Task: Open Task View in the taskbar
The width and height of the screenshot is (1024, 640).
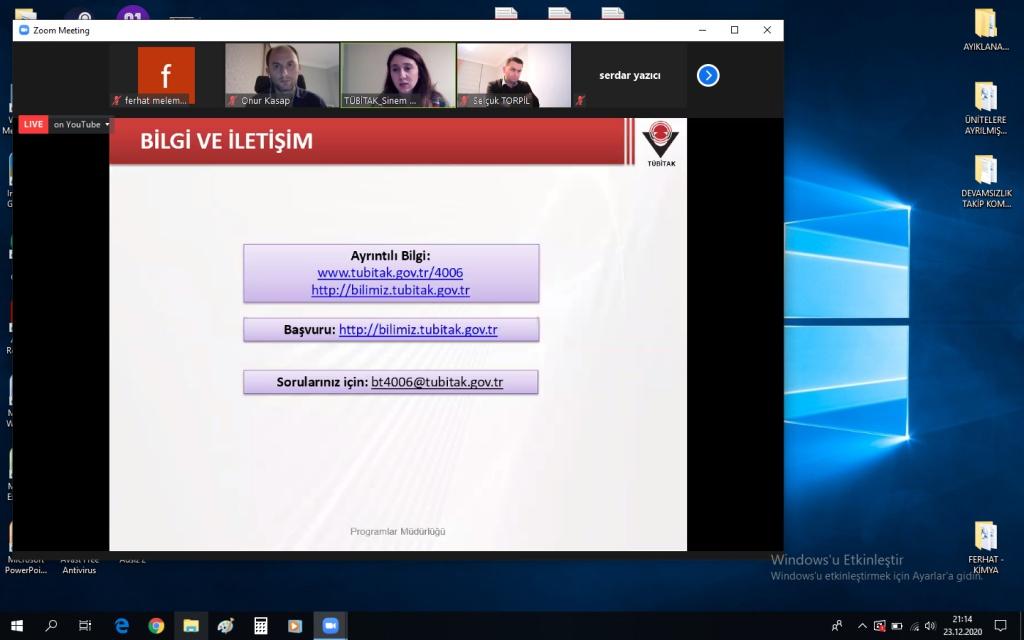Action: point(86,626)
